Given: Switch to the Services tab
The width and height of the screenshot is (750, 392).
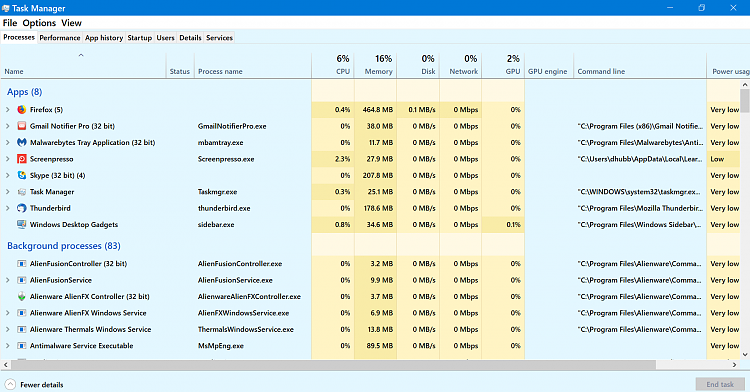Looking at the screenshot, I should click(x=220, y=38).
